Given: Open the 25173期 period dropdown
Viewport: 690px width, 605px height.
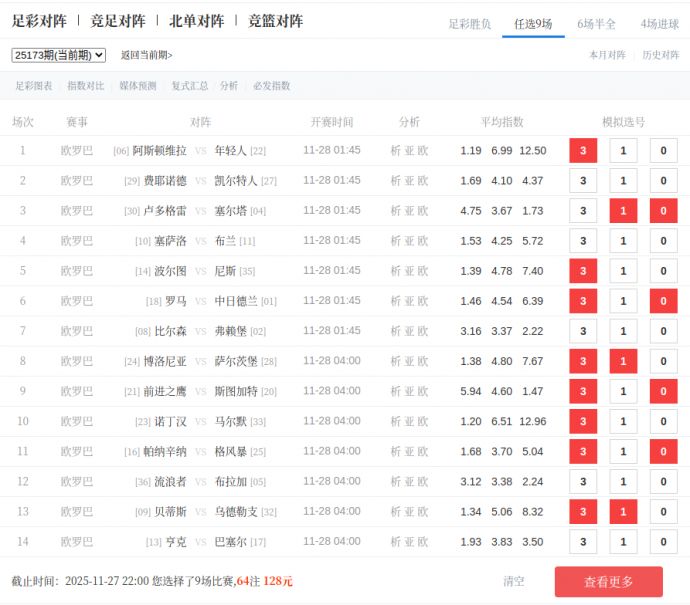Looking at the screenshot, I should (x=59, y=55).
